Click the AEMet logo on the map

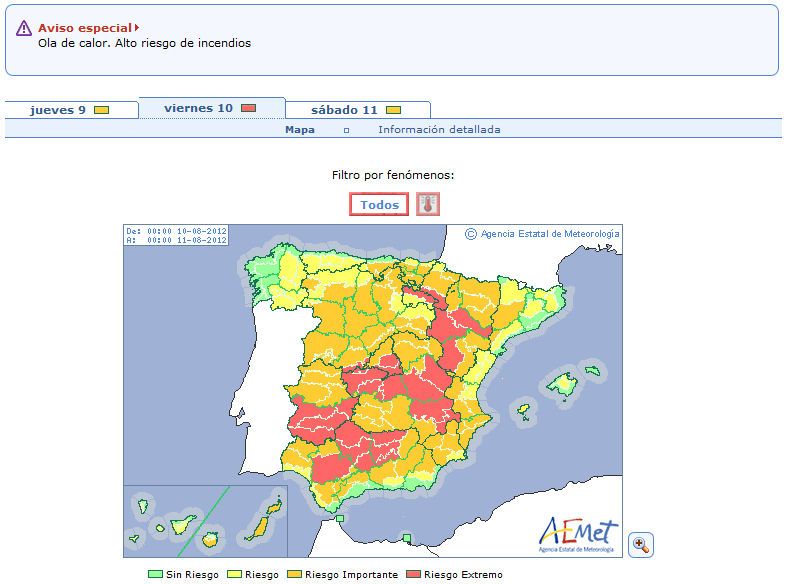point(578,534)
